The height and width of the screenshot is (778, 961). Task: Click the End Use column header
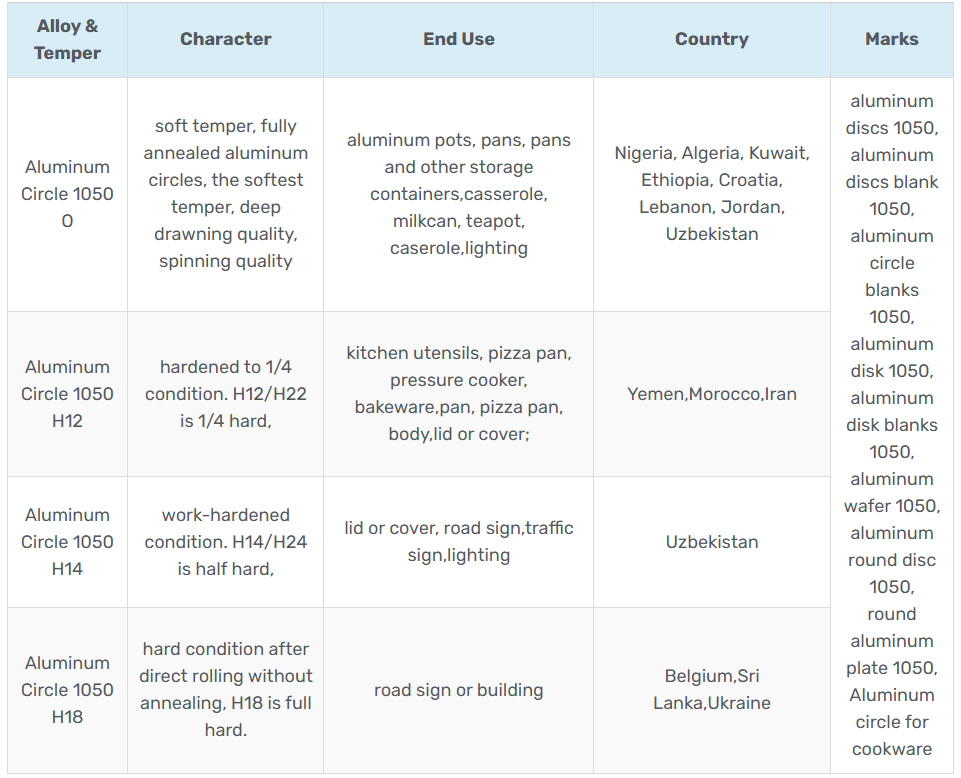[458, 39]
